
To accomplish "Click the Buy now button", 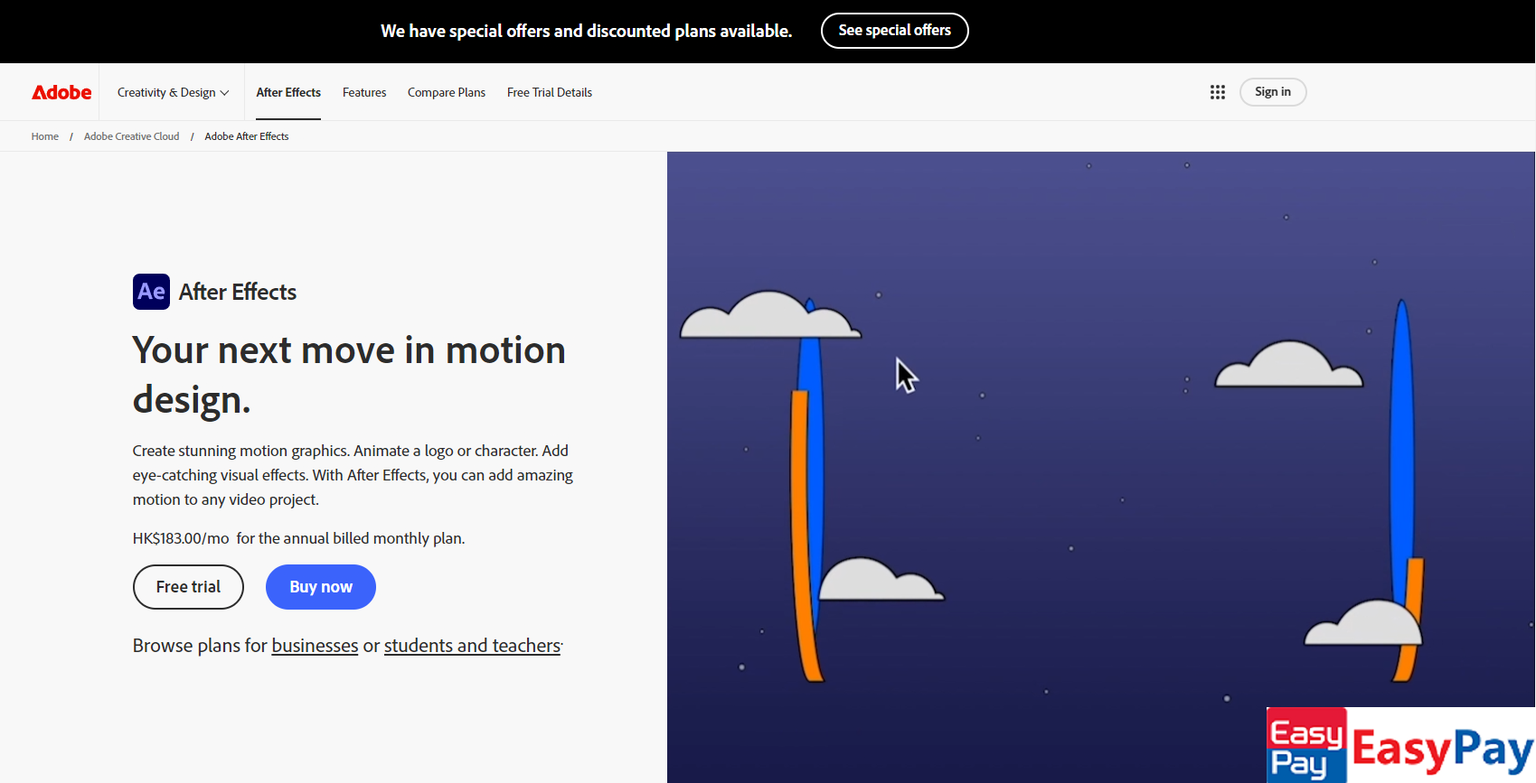I will [x=321, y=587].
